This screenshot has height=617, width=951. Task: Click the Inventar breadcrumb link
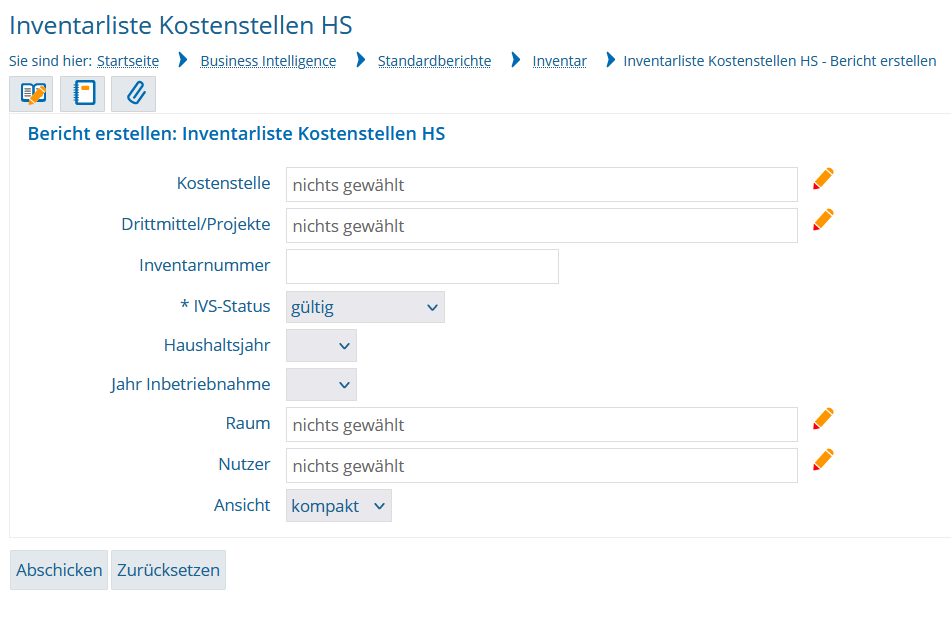[559, 61]
